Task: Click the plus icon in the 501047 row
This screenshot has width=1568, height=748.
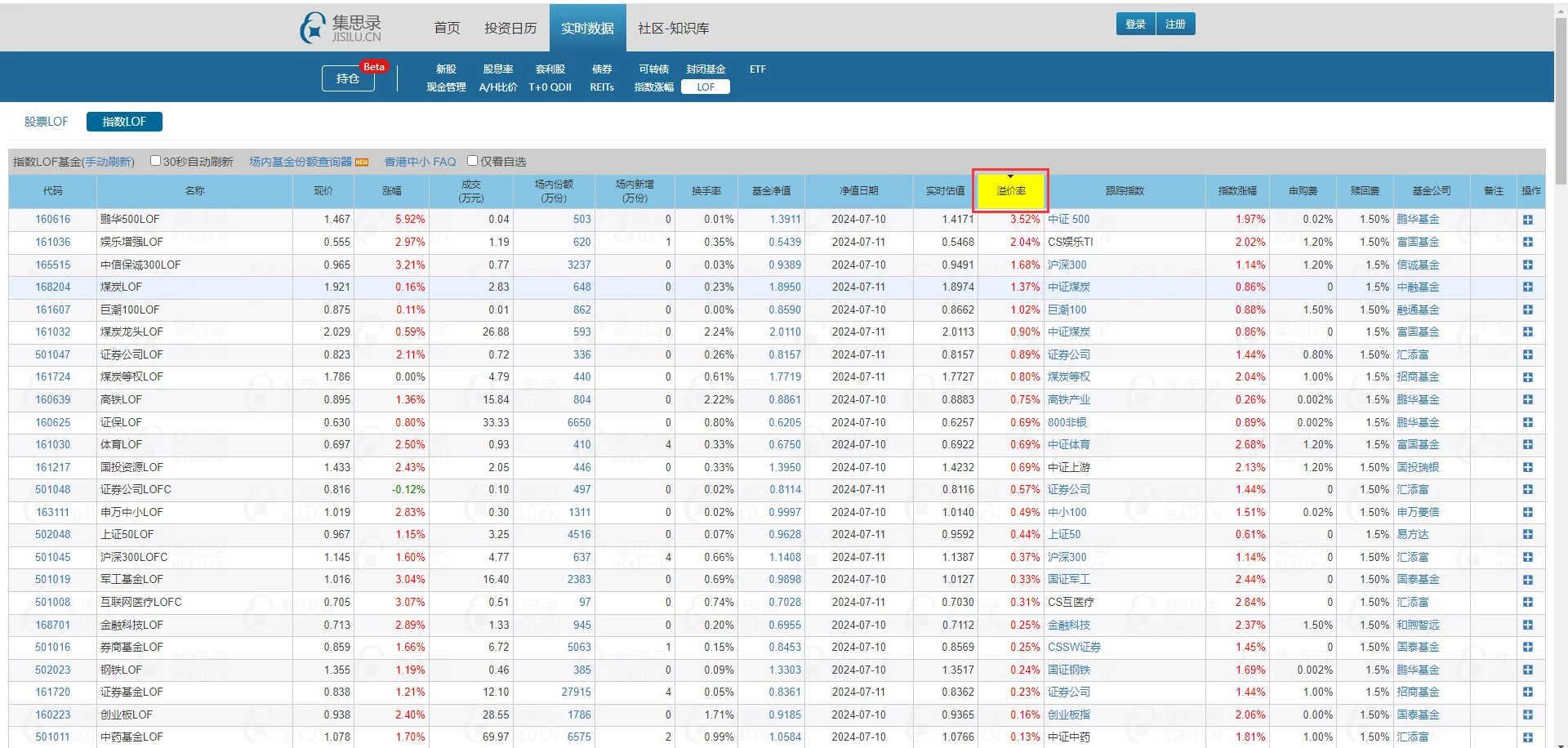Action: (1527, 354)
